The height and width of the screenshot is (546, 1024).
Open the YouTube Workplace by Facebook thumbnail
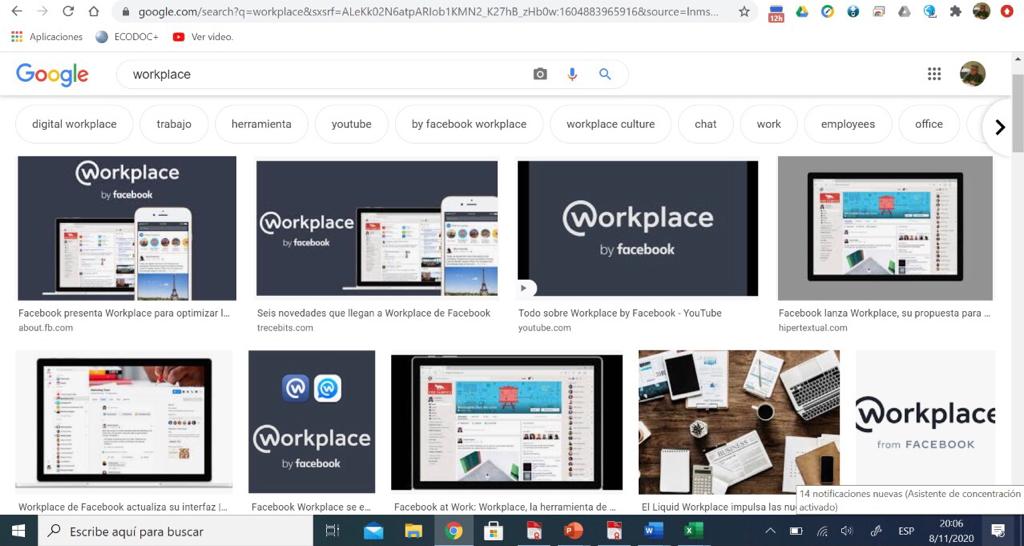(x=637, y=228)
